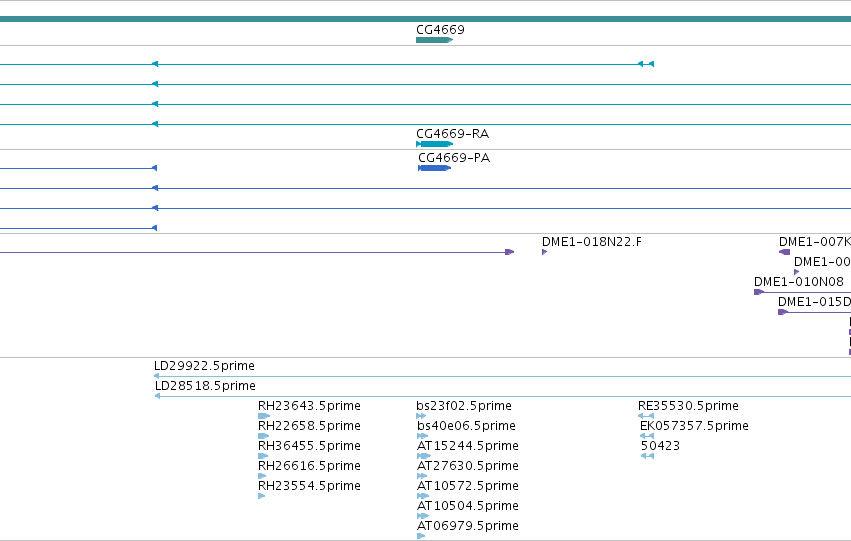Screen dimensions: 851x541
Task: Click the LD28518.5prime EST arrow
Action: [503, 396]
